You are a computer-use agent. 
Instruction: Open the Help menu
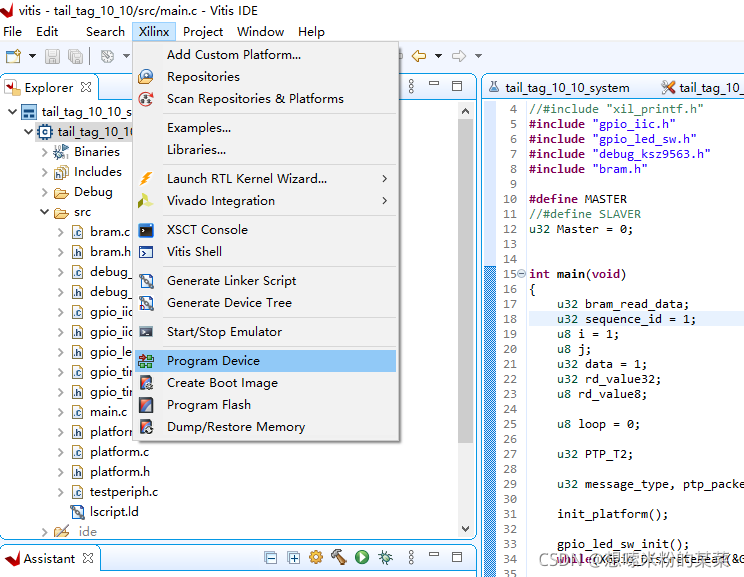[311, 32]
